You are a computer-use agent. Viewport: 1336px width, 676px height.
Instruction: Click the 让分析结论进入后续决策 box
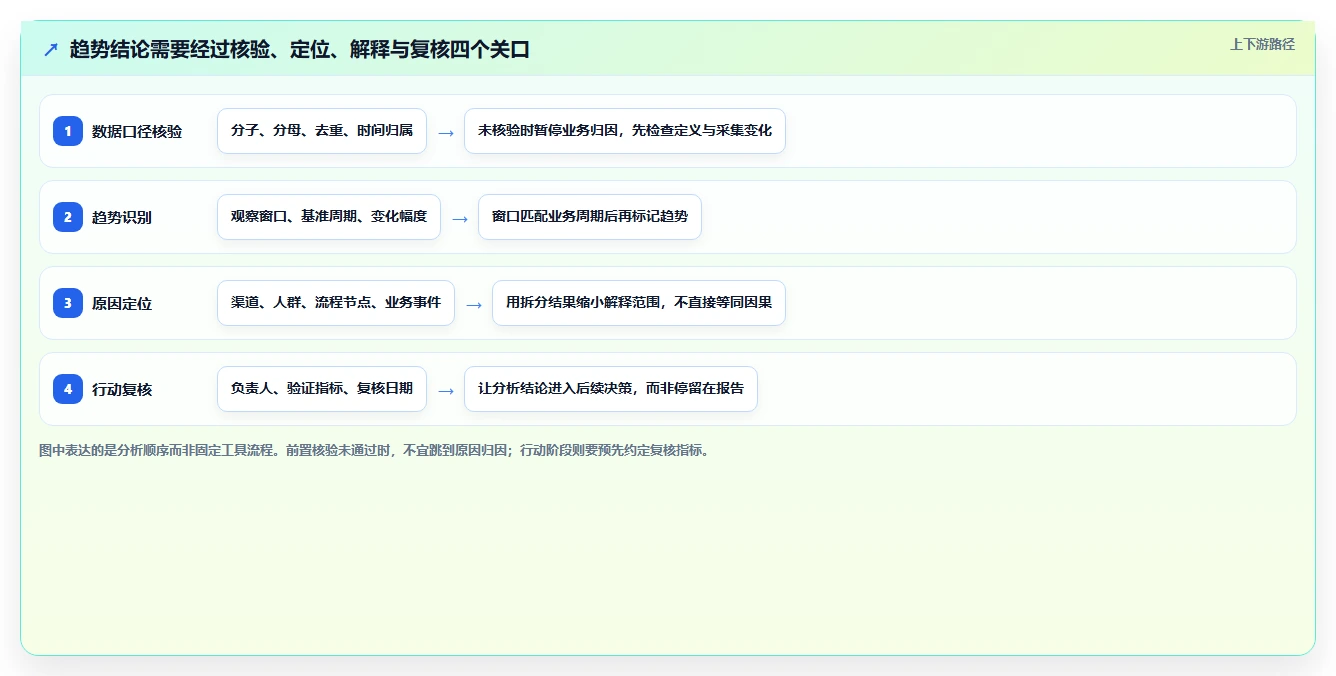click(x=611, y=389)
